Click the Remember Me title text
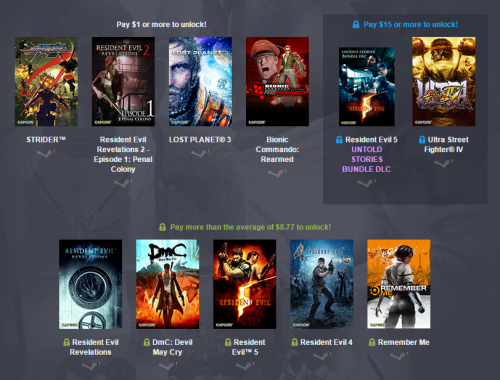500x380 pixels. point(404,342)
